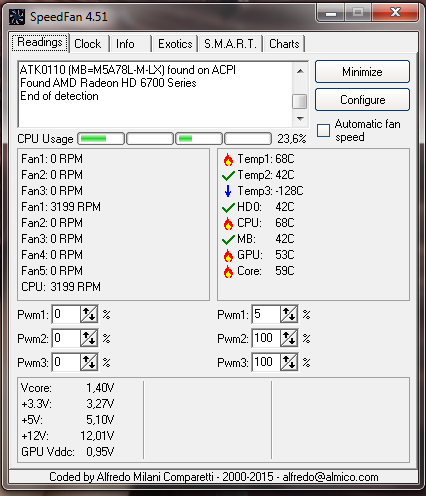Open the Clock tab
Image resolution: width=426 pixels, height=496 pixels.
[x=88, y=44]
